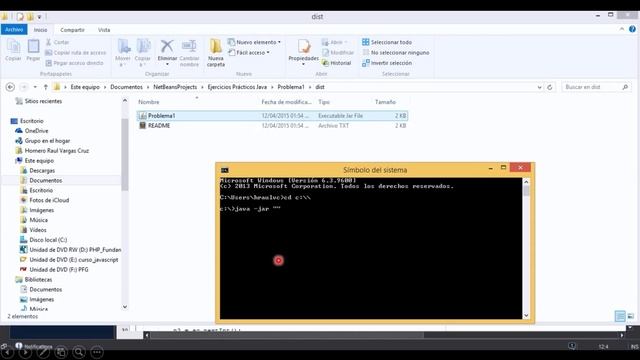
Task: Open recent locations dropdown arrow
Action: (x=35, y=87)
